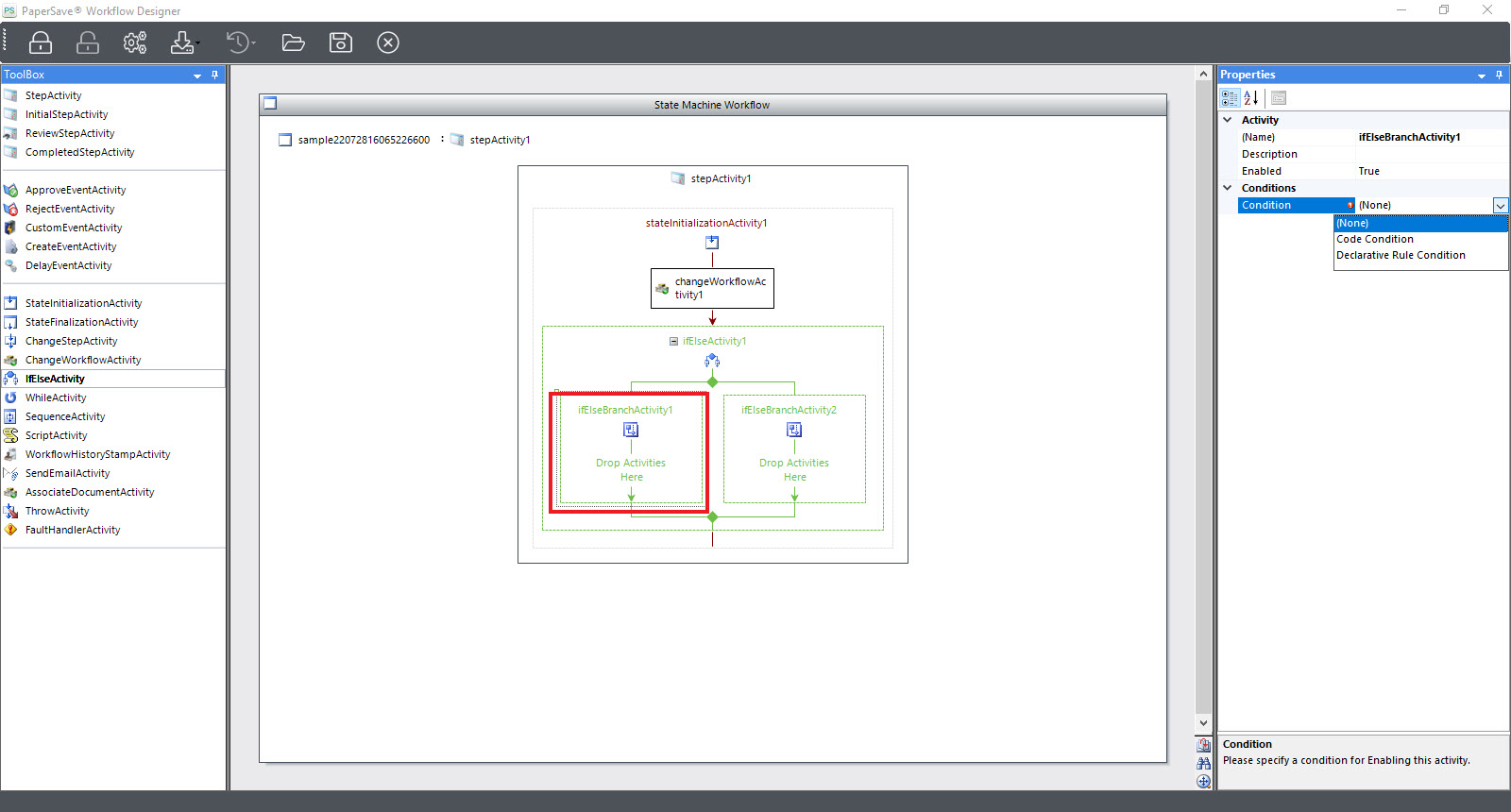Click the import download-tray toolbar icon

182,42
